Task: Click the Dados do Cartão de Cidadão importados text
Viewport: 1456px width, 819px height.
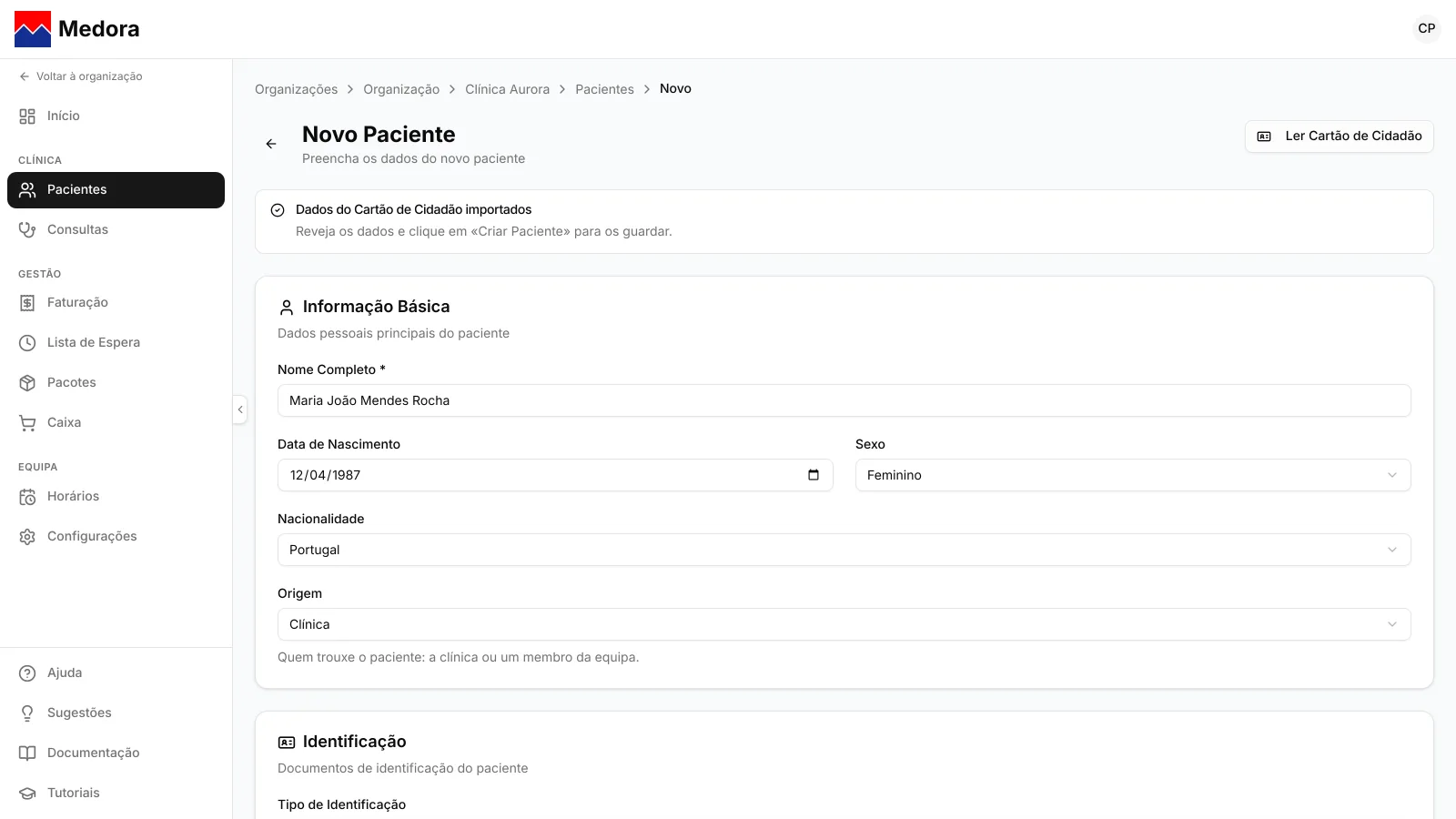Action: (413, 209)
